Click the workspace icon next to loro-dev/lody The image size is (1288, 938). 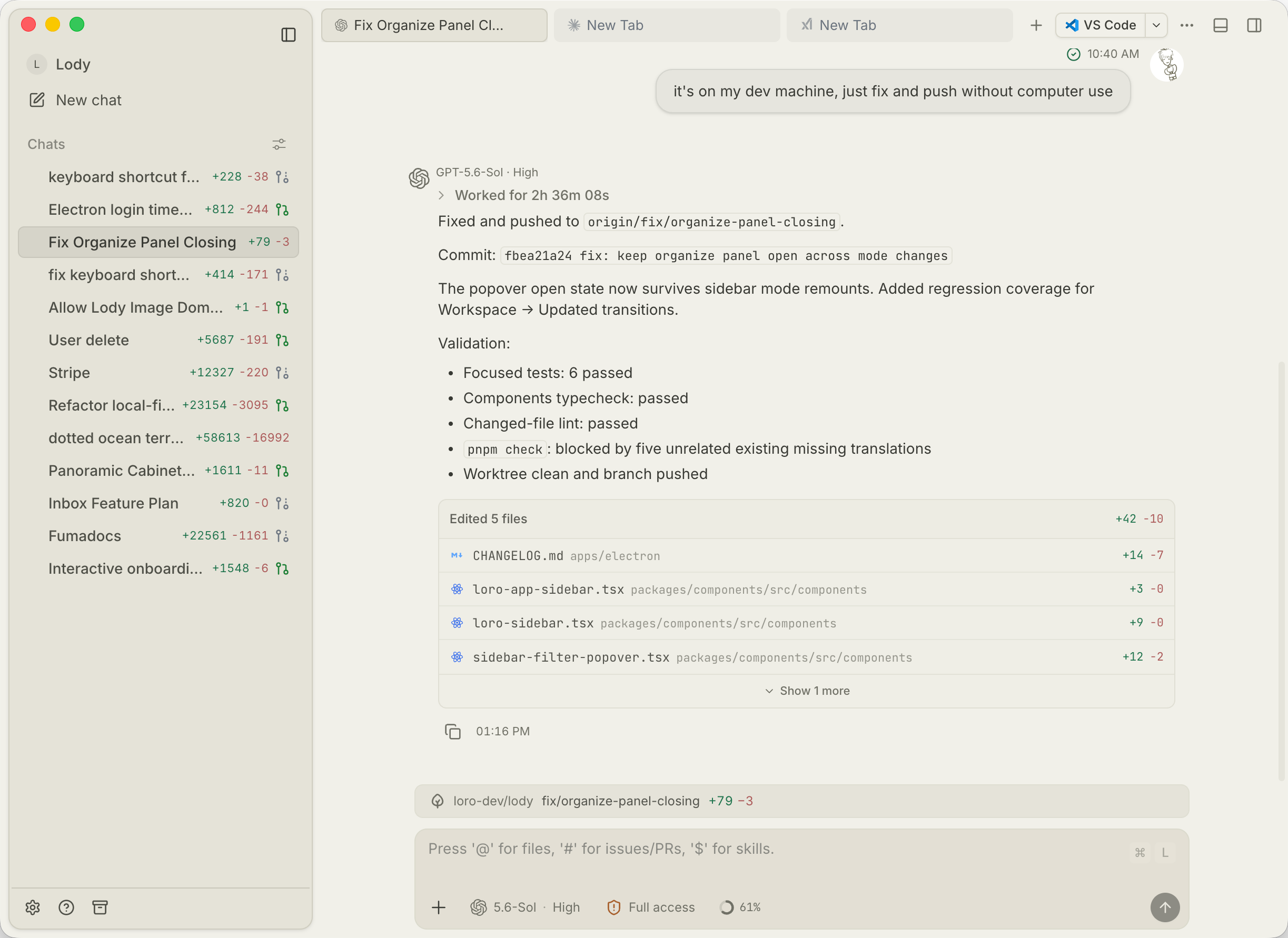click(437, 801)
